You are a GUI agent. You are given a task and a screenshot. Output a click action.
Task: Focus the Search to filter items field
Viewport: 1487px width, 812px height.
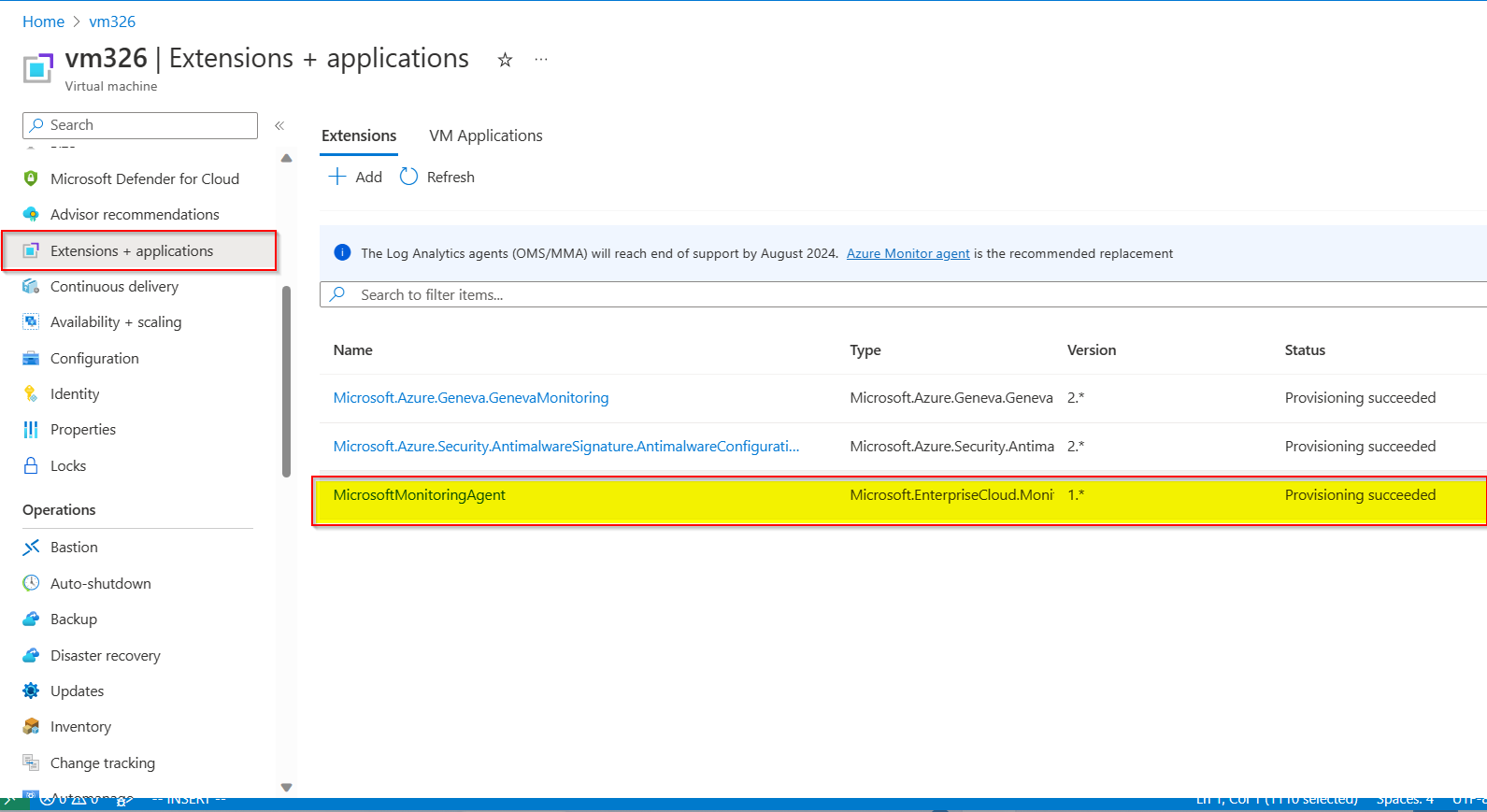coord(903,294)
